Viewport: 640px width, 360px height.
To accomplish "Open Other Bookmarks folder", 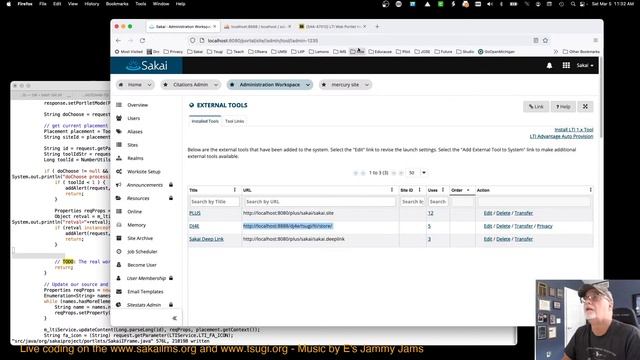I will [x=581, y=52].
